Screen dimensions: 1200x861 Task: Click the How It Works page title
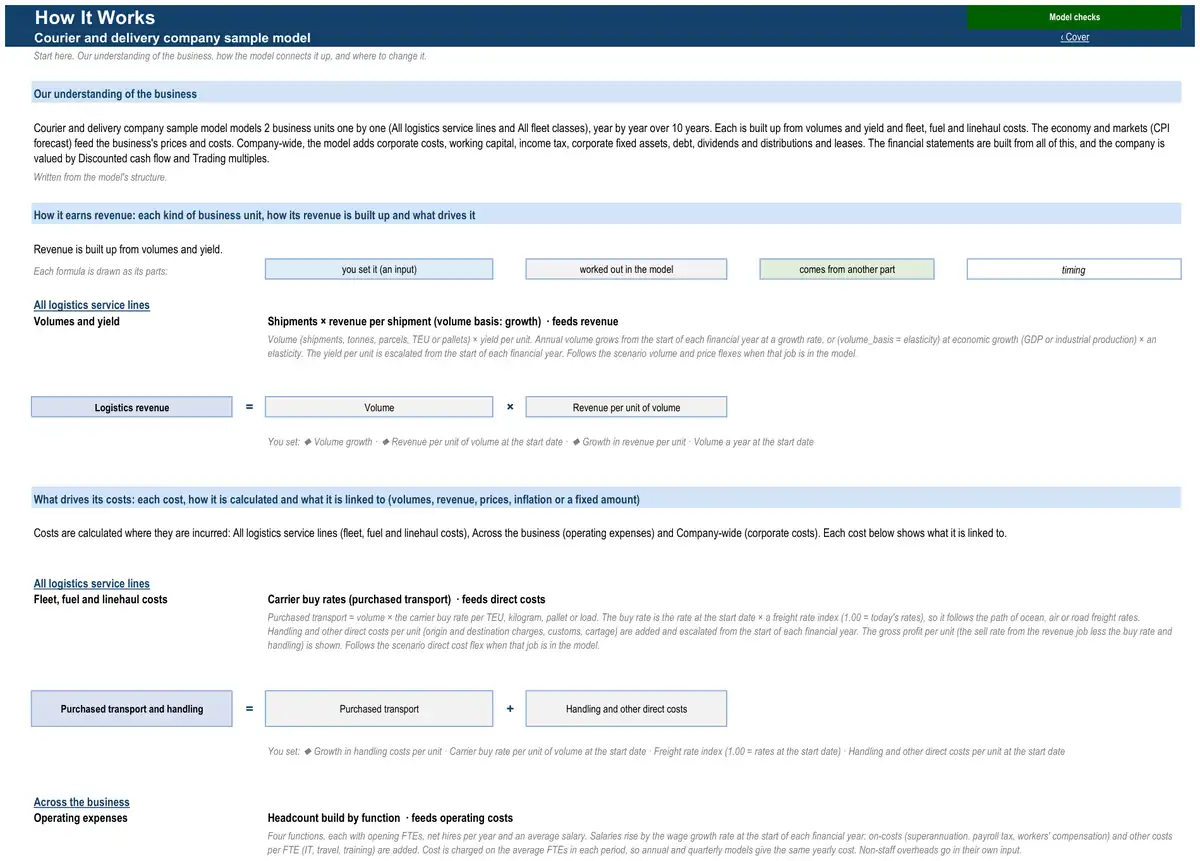95,17
